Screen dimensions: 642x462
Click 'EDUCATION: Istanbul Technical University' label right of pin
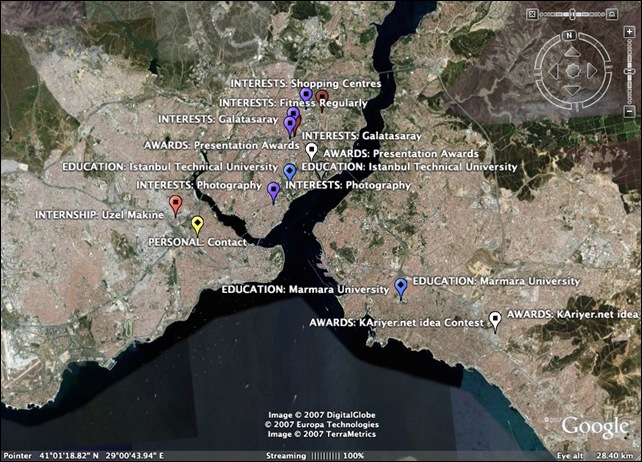409,167
